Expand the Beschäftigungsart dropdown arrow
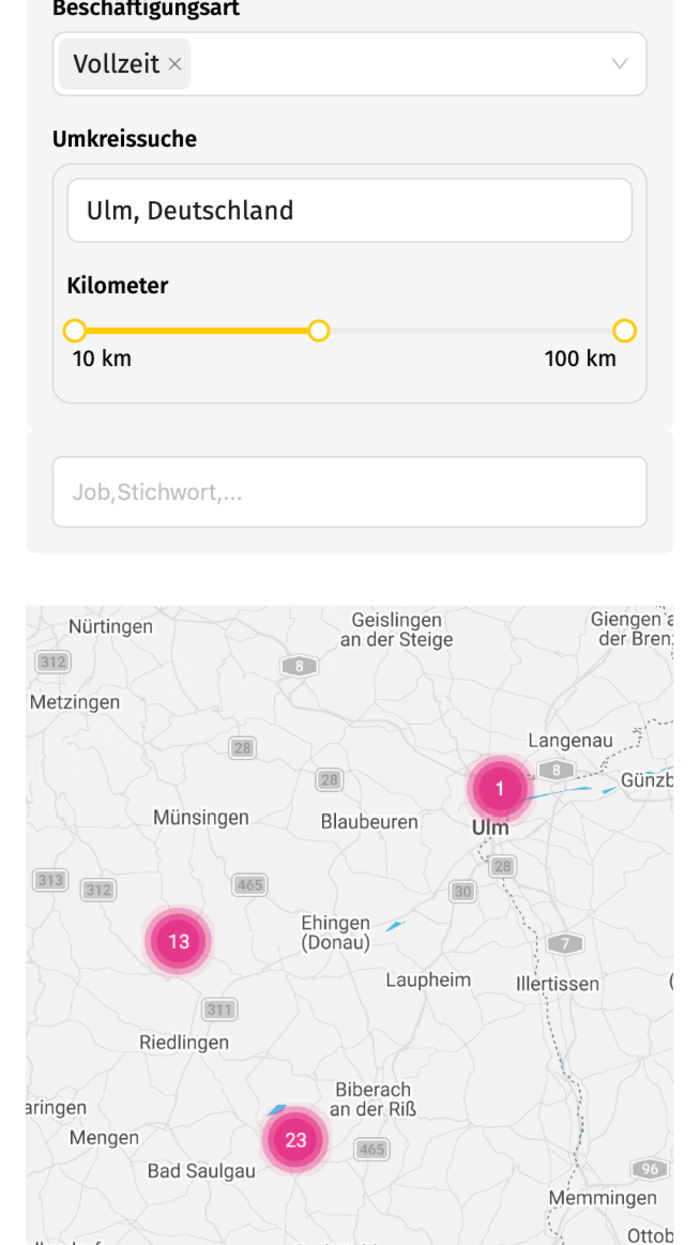Image resolution: width=700 pixels, height=1245 pixels. (619, 64)
